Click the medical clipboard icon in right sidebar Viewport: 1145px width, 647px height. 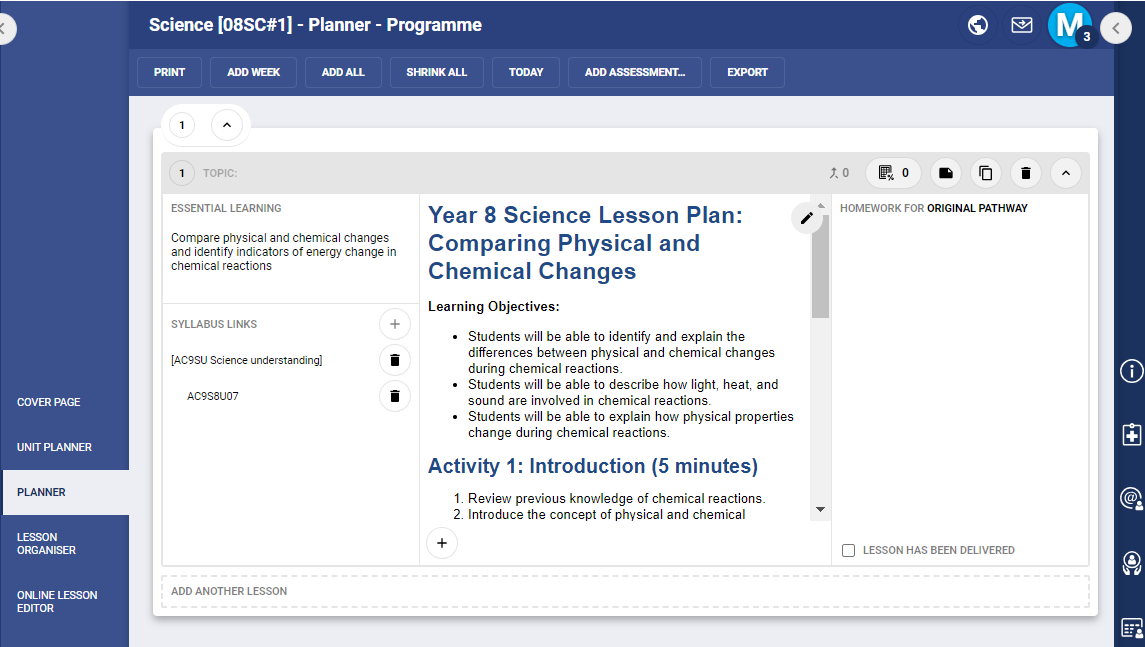click(1131, 435)
